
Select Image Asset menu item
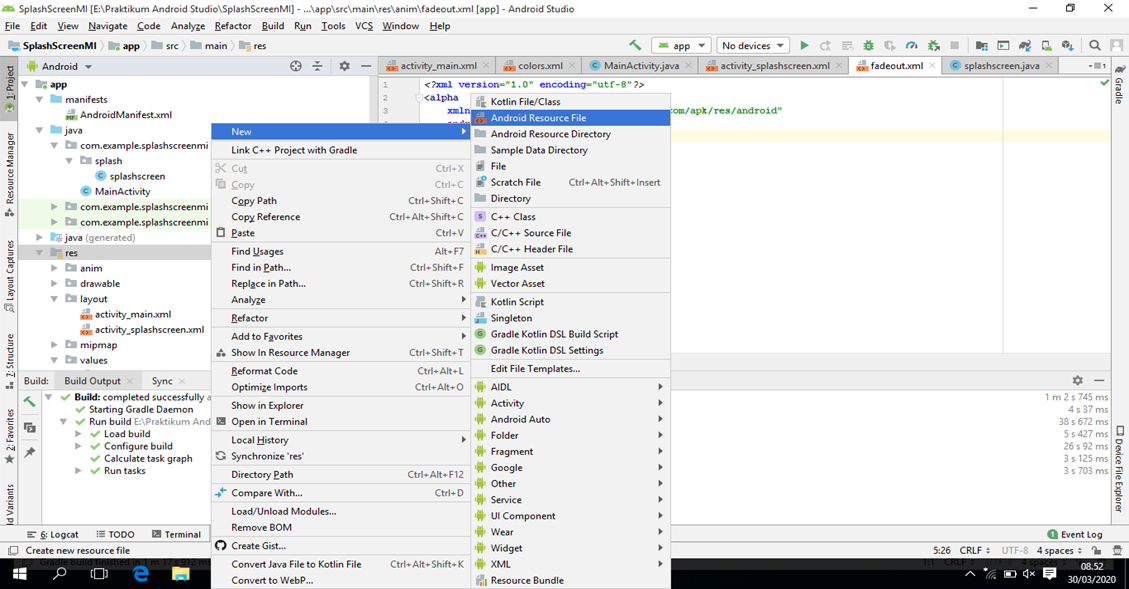click(571, 267)
